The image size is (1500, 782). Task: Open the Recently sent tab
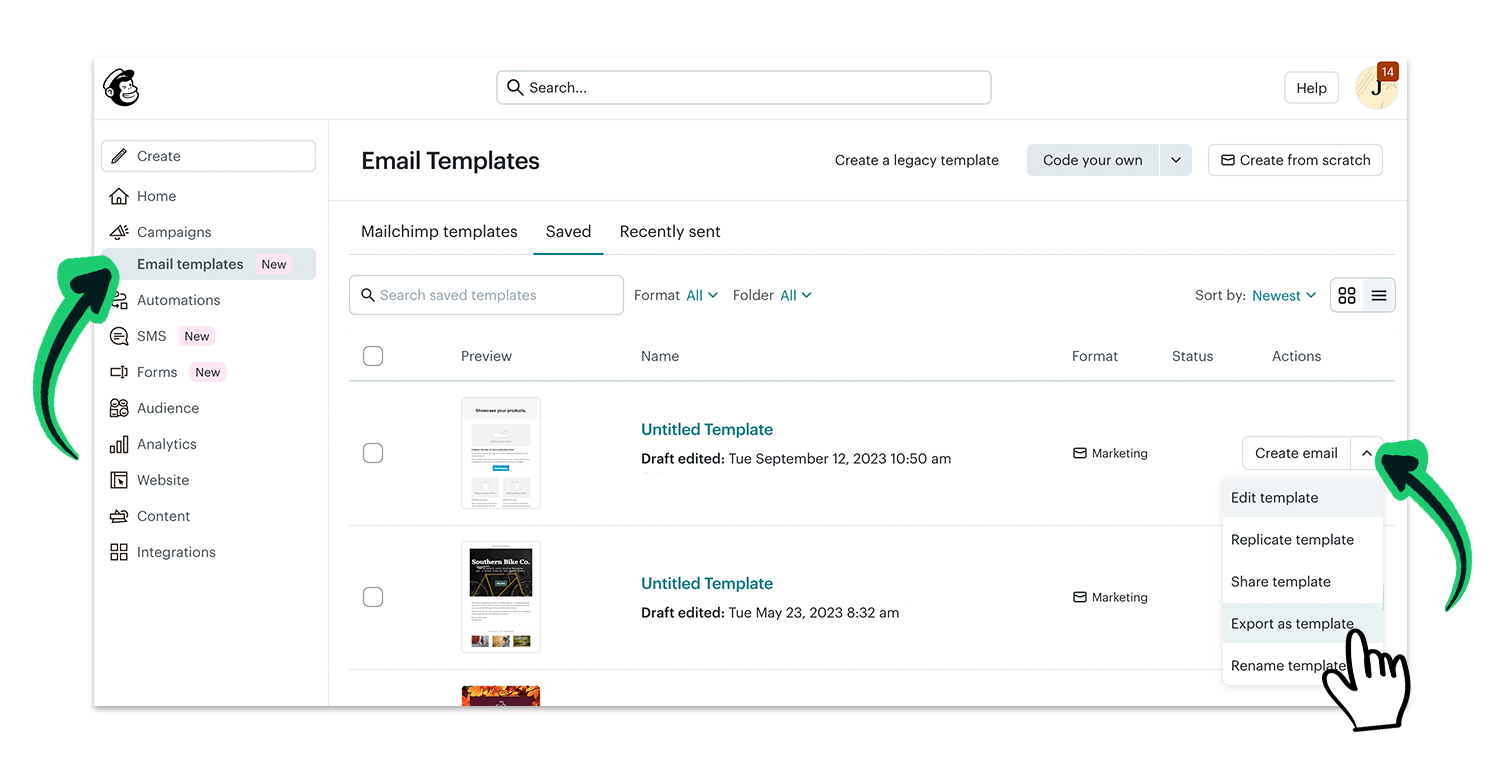point(670,231)
